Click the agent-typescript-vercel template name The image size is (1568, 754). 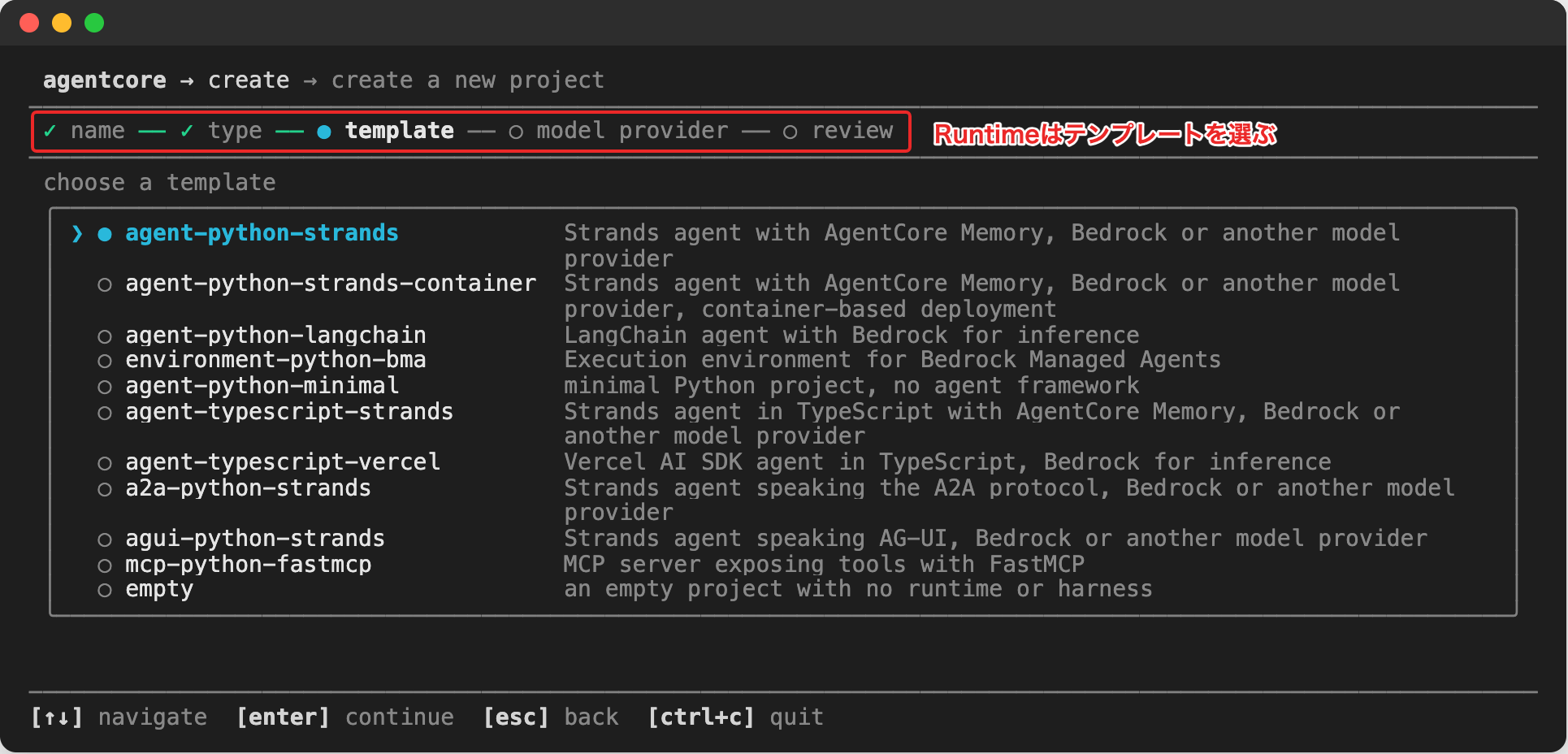point(283,462)
